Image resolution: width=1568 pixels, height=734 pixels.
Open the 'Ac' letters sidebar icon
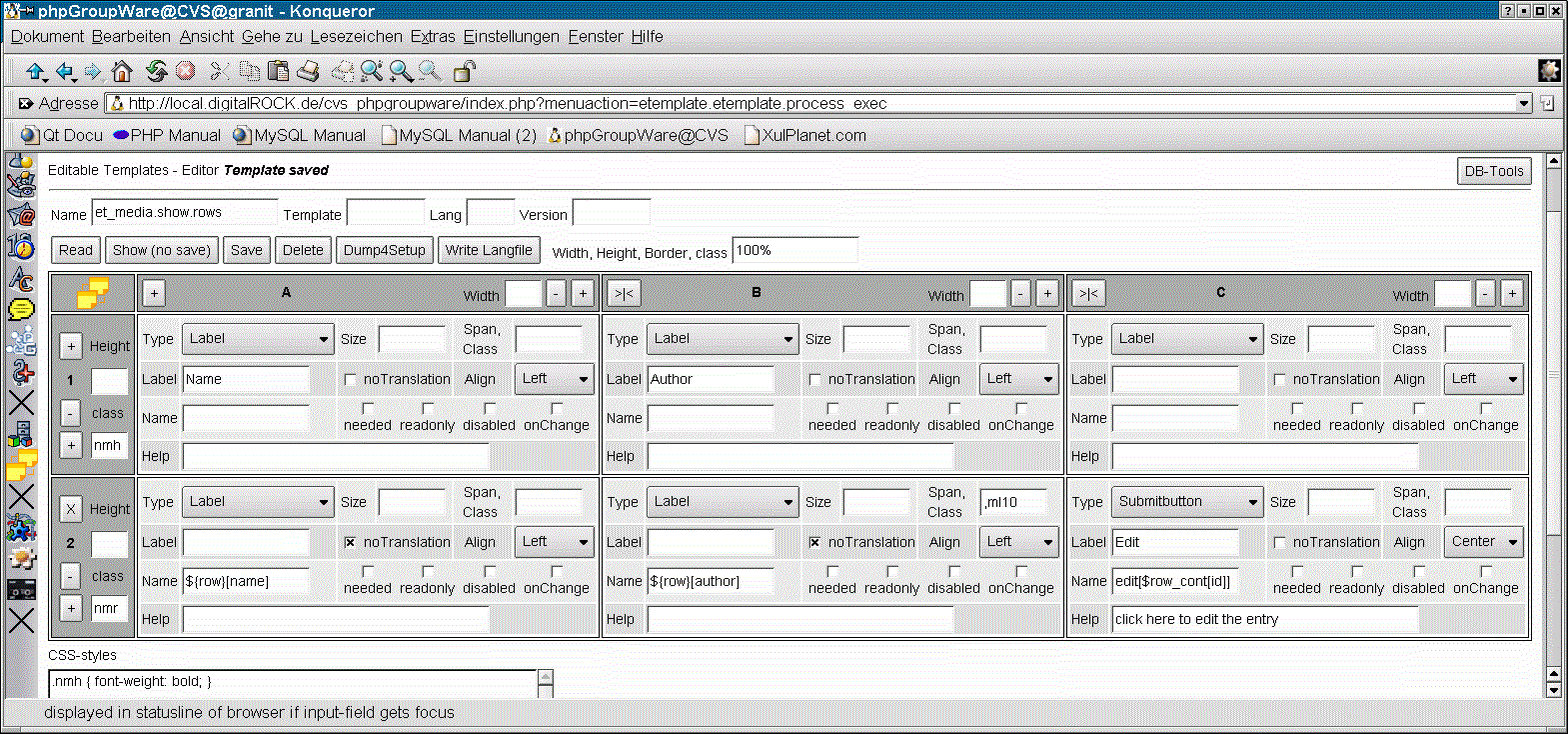[21, 279]
